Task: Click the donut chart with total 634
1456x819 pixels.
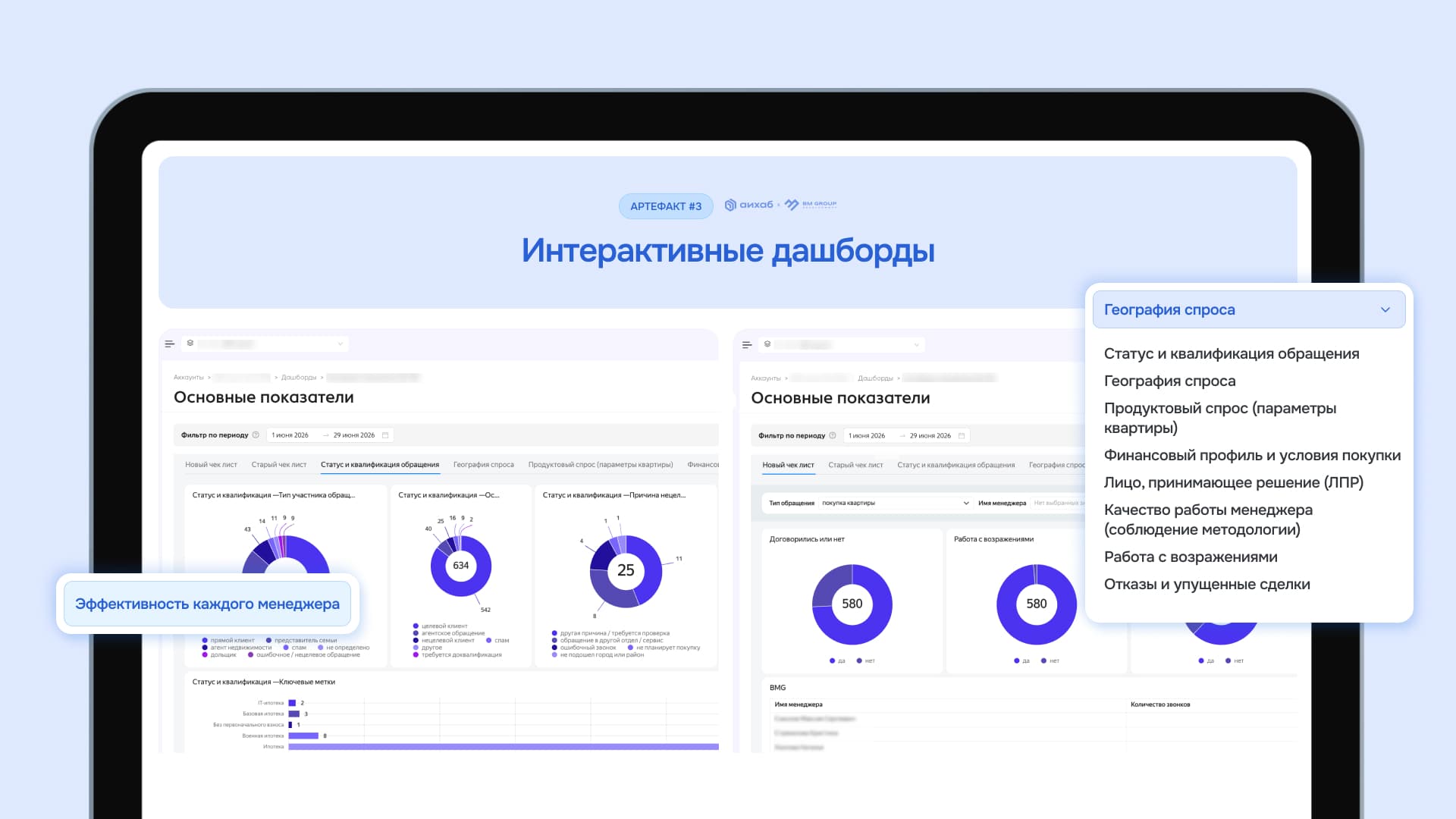Action: point(461,566)
